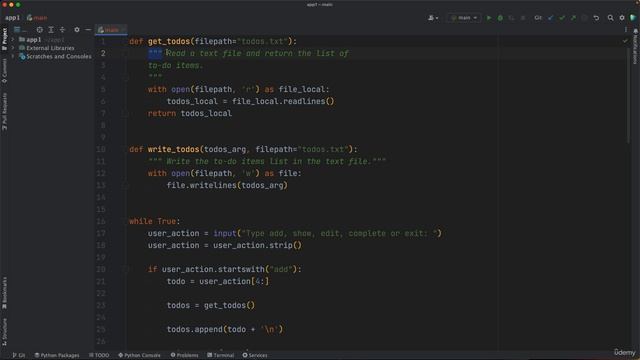Open the Pull Requests side tool window
Image resolution: width=640 pixels, height=360 pixels.
pyautogui.click(x=4, y=111)
